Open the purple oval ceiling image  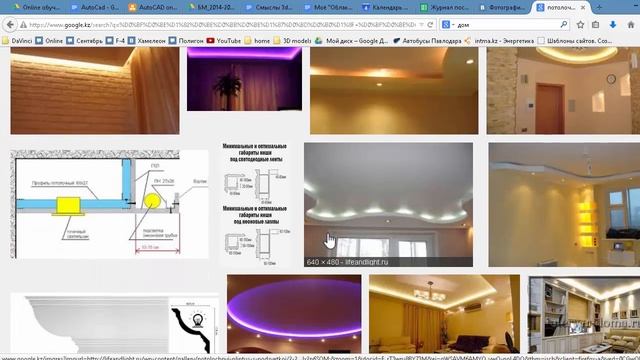click(294, 314)
